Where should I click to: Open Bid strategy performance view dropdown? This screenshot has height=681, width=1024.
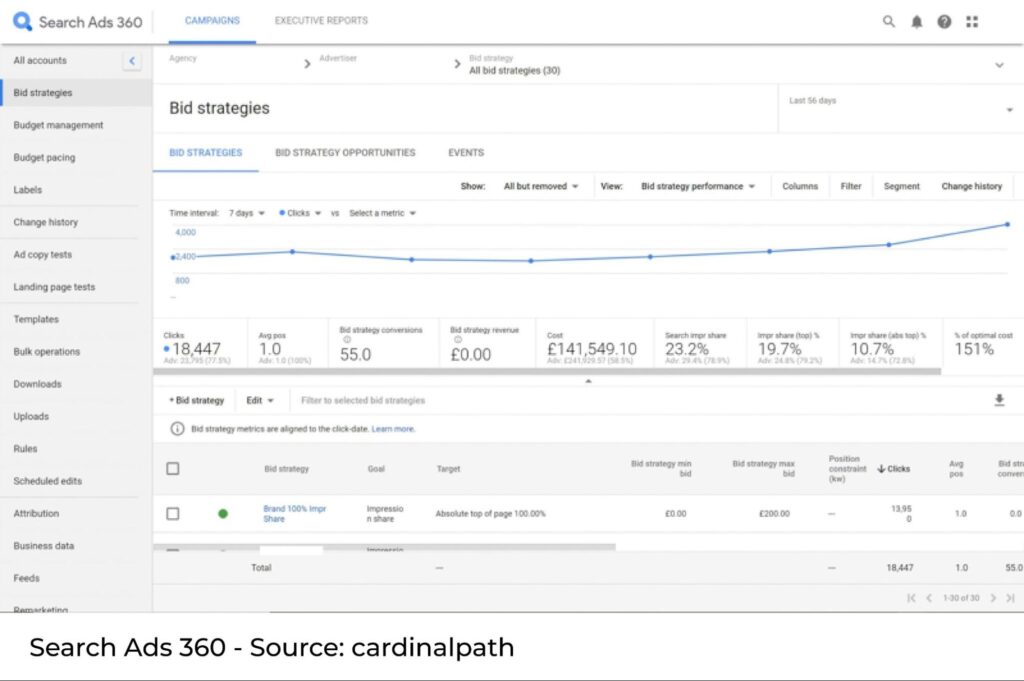[698, 186]
